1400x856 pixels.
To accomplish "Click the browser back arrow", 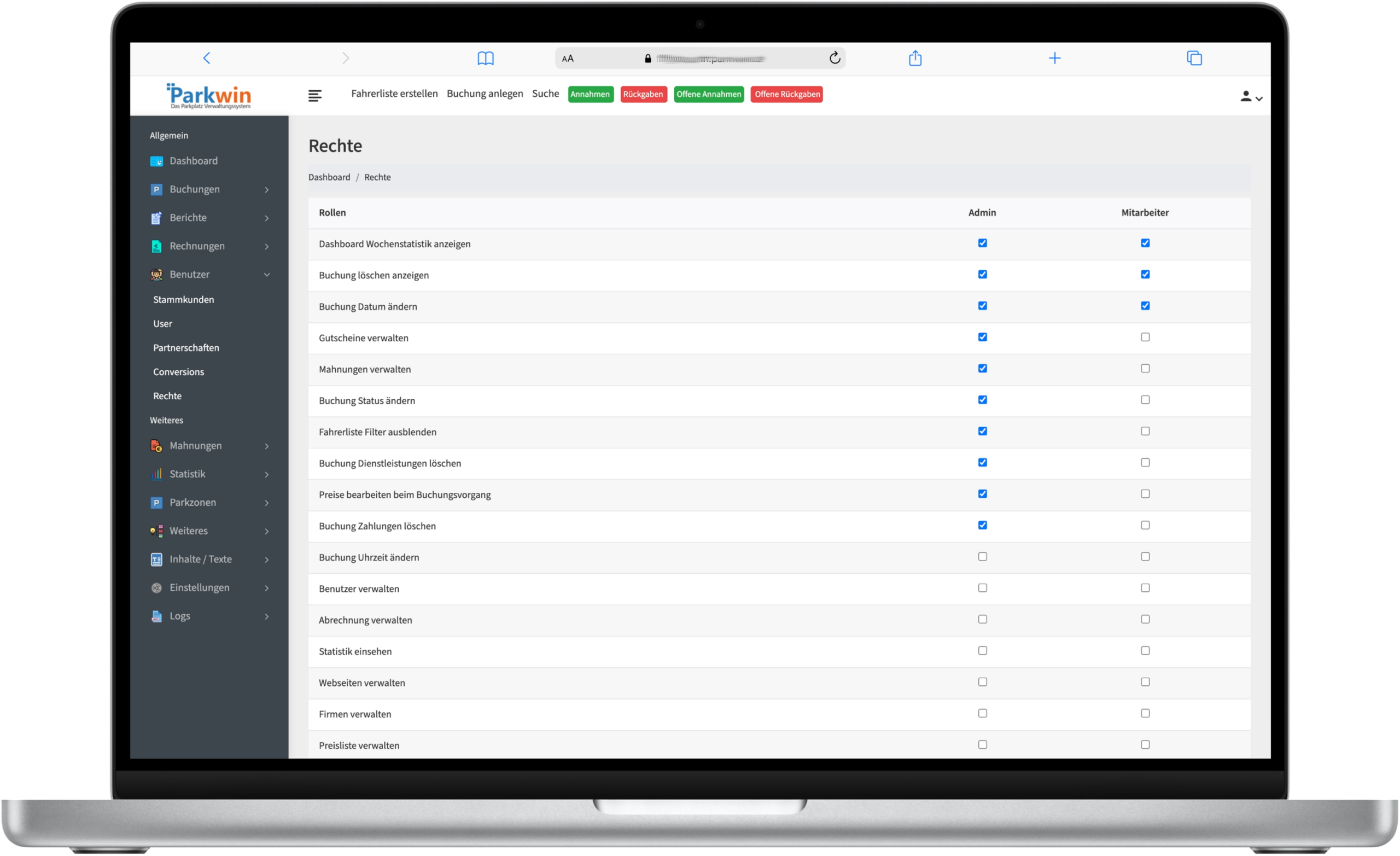I will coord(207,58).
